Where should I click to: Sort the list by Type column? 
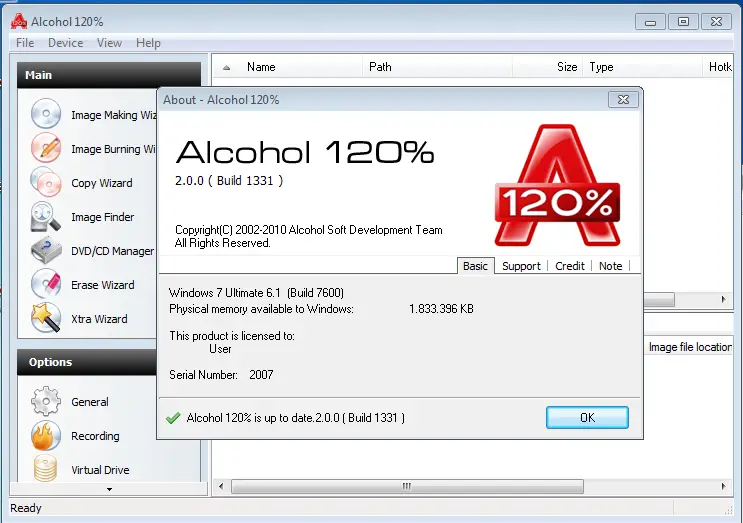643,67
